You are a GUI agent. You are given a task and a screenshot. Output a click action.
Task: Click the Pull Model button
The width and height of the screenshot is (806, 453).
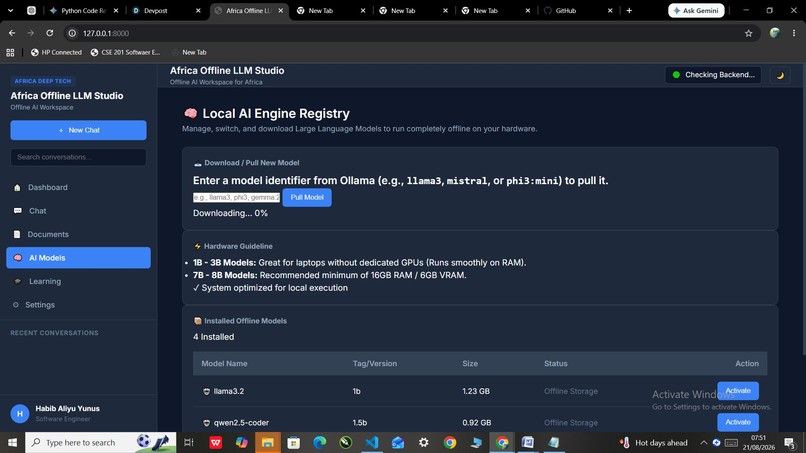tap(307, 197)
